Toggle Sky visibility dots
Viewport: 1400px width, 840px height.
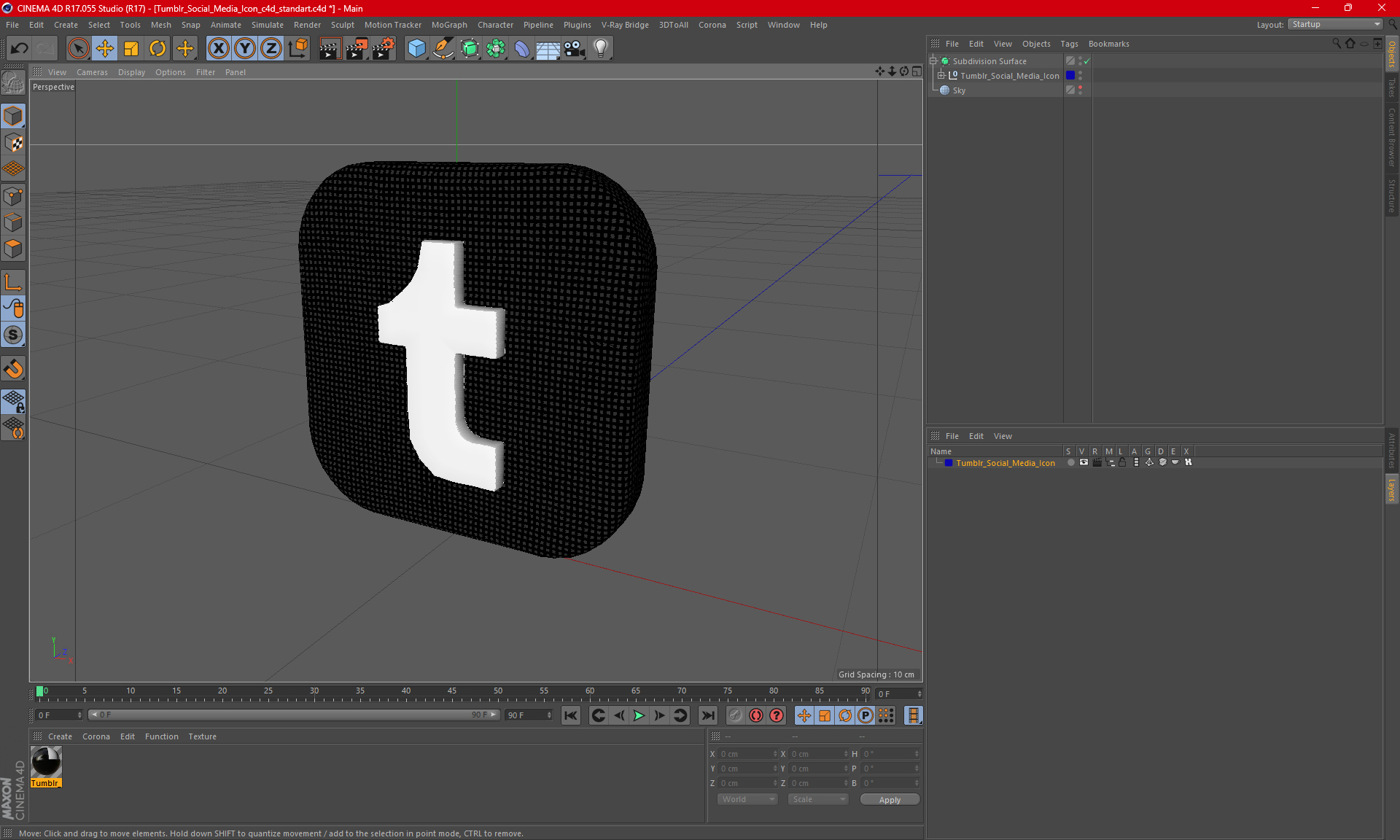click(x=1080, y=90)
